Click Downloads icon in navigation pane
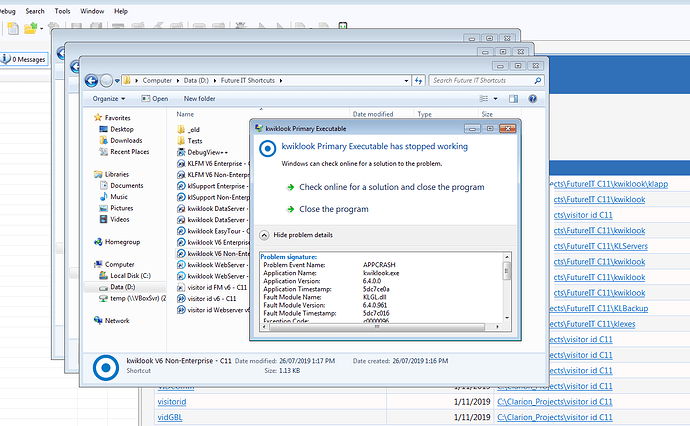The height and width of the screenshot is (426, 690). click(x=103, y=140)
